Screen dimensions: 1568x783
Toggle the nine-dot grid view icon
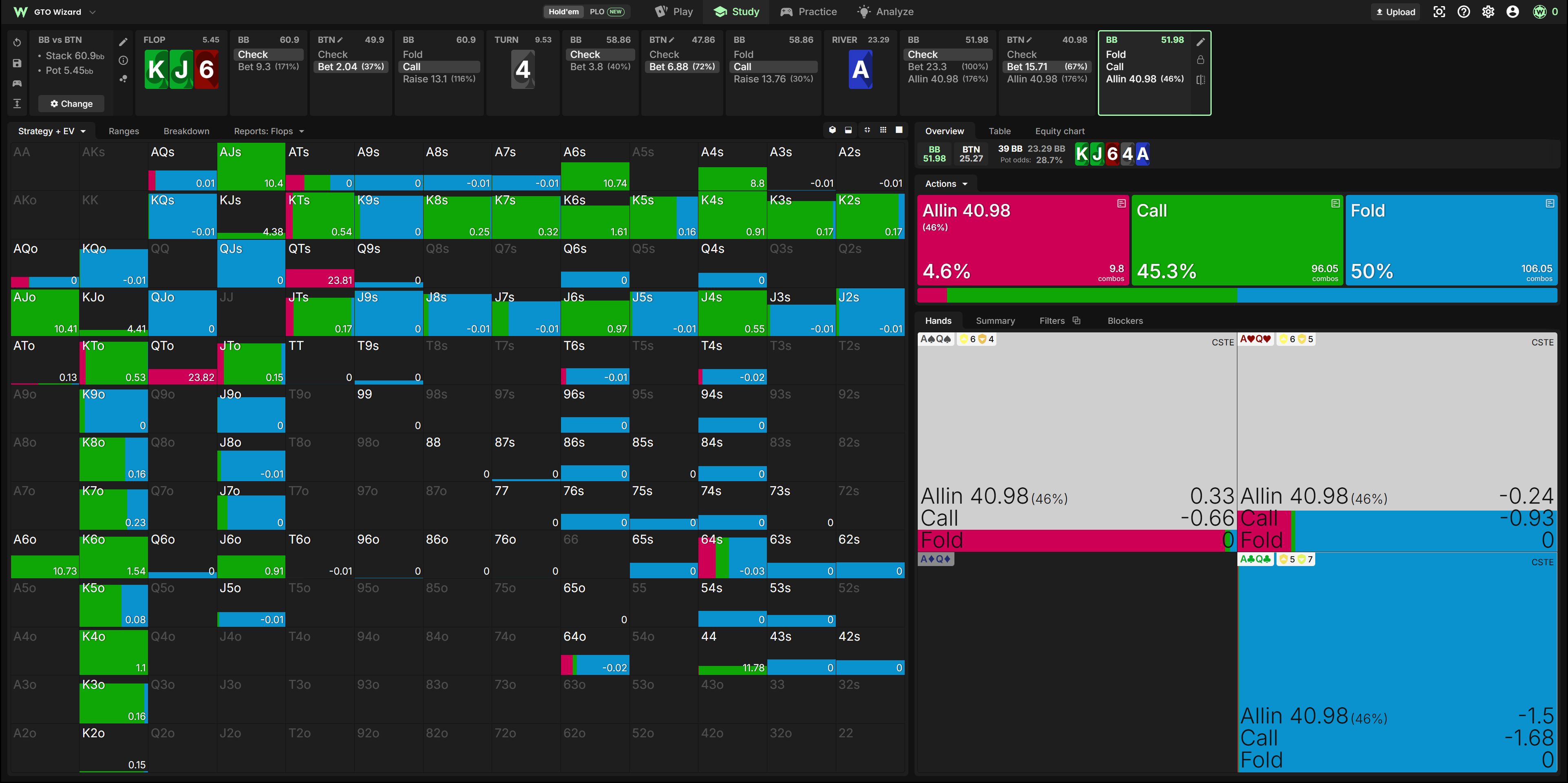[883, 130]
